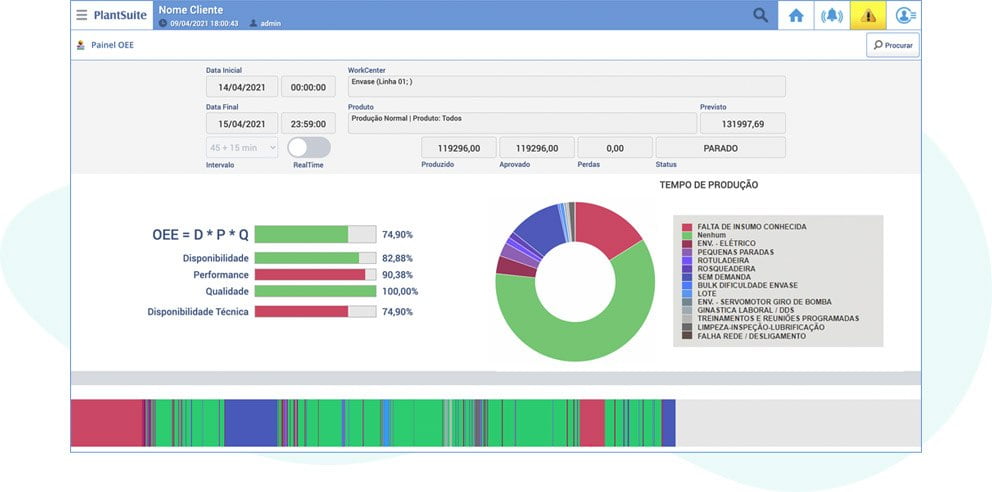This screenshot has width=992, height=492.
Task: Click the start time field 00:00:00
Action: [x=308, y=87]
